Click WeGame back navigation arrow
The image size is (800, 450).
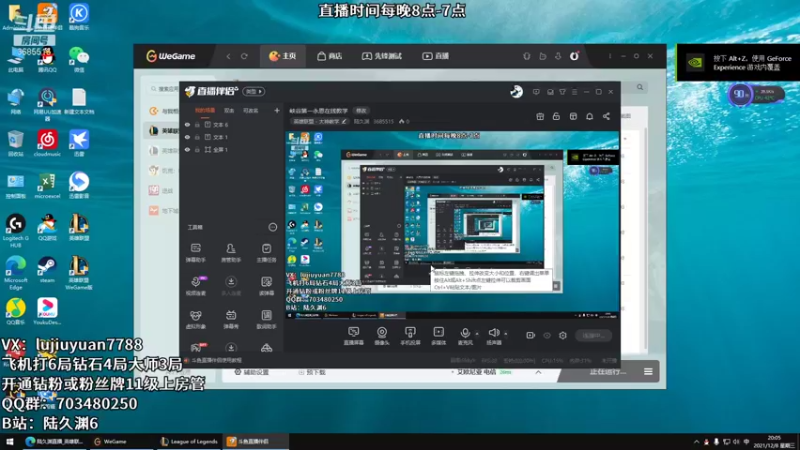pos(228,56)
